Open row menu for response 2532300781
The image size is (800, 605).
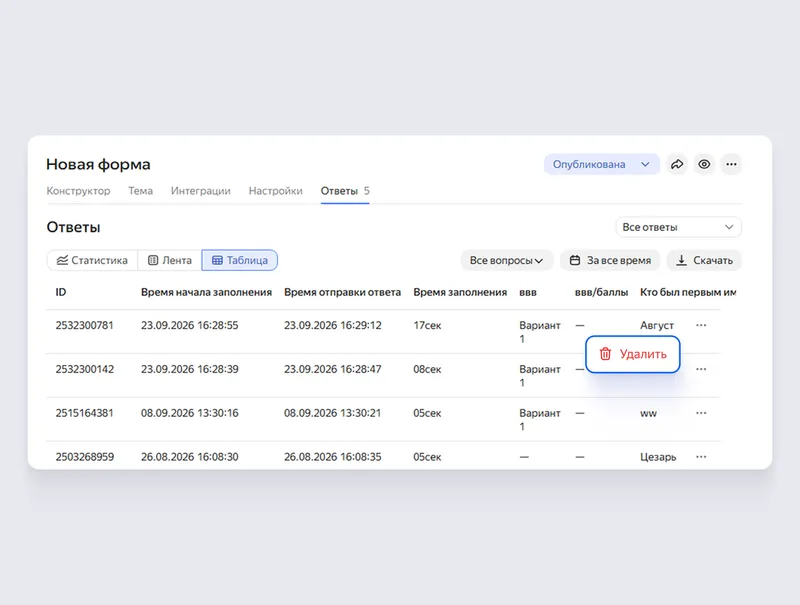[701, 325]
